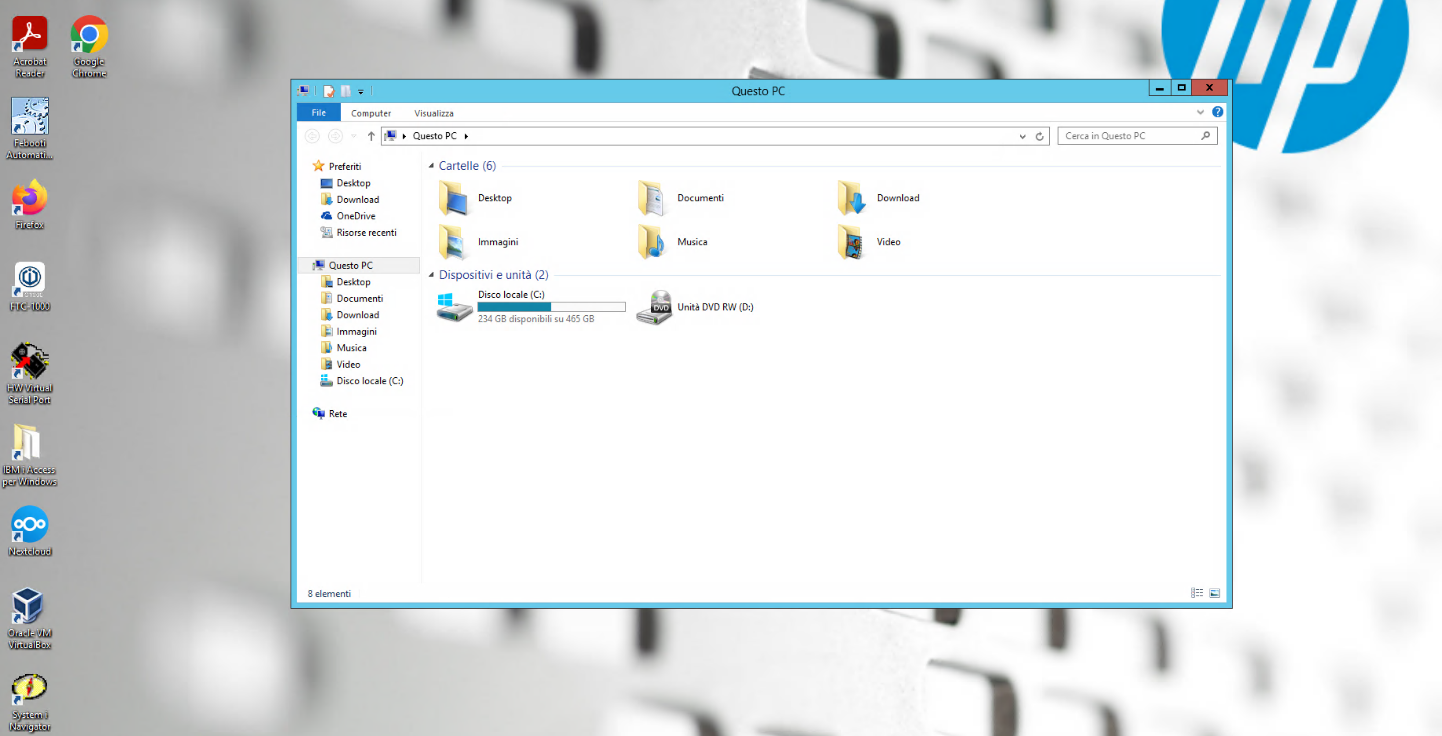Select the Firefox desktop shortcut

(30, 205)
